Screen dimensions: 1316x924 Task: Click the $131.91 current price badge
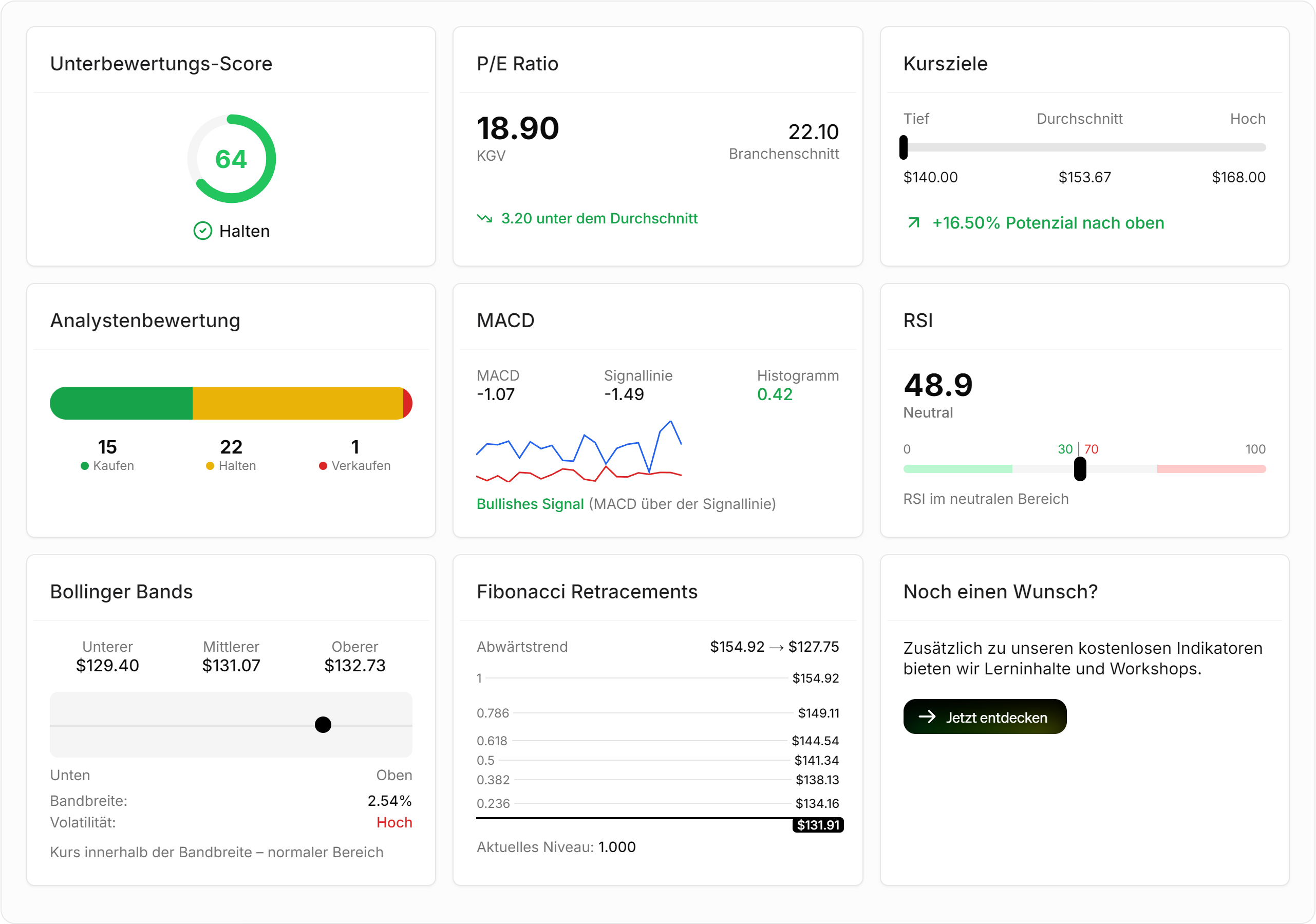pos(817,825)
